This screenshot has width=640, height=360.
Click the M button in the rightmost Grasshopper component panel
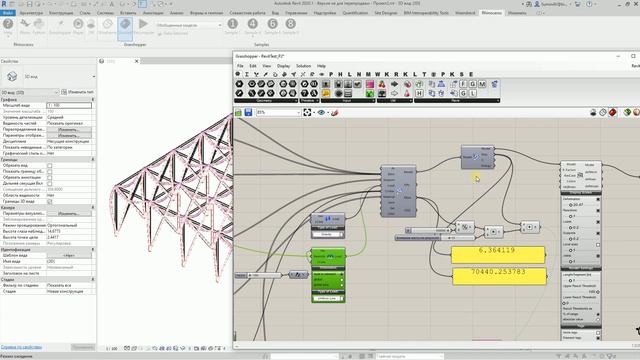tap(482, 84)
